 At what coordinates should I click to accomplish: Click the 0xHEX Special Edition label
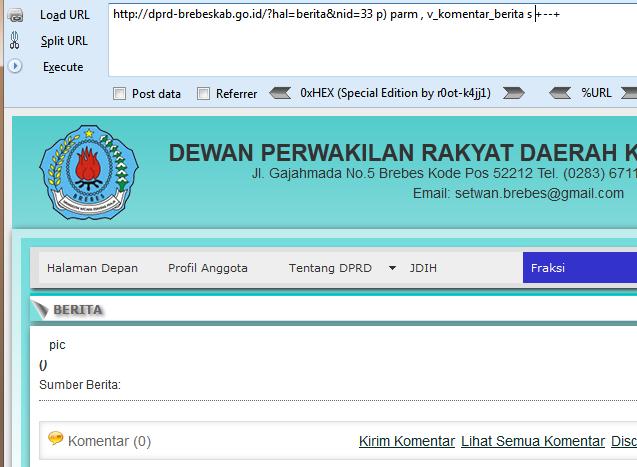395,93
